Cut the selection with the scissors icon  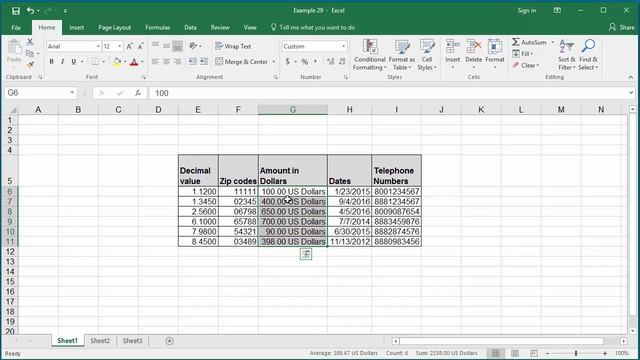pos(30,42)
